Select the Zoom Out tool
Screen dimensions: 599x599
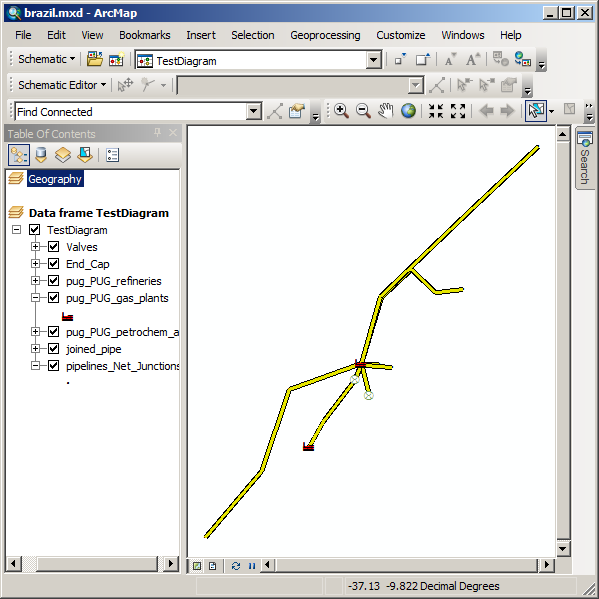363,111
